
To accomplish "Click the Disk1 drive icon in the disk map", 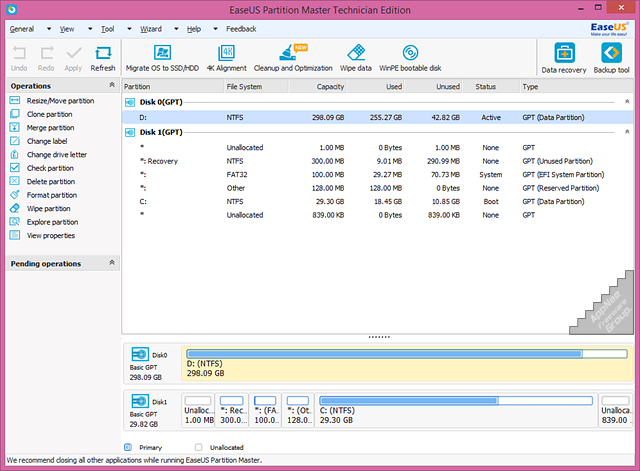I will click(140, 401).
